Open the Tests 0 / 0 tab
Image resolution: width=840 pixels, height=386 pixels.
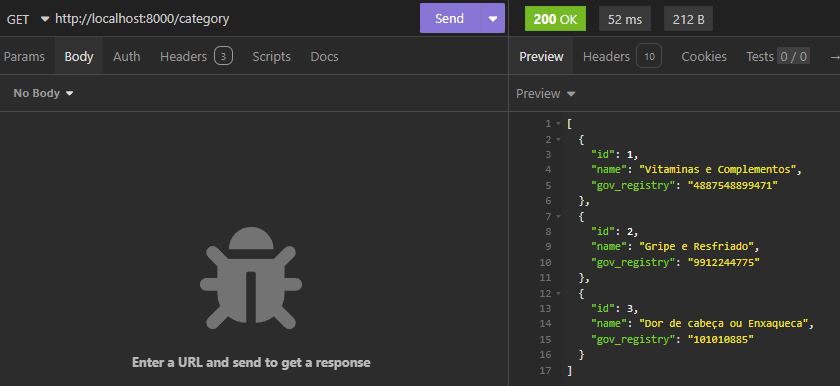tap(777, 56)
